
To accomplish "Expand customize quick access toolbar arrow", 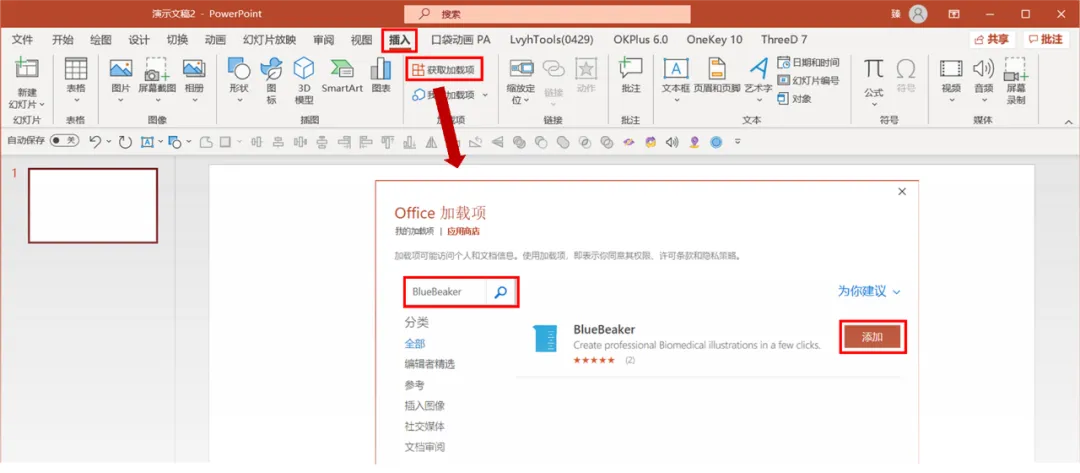I will [738, 142].
